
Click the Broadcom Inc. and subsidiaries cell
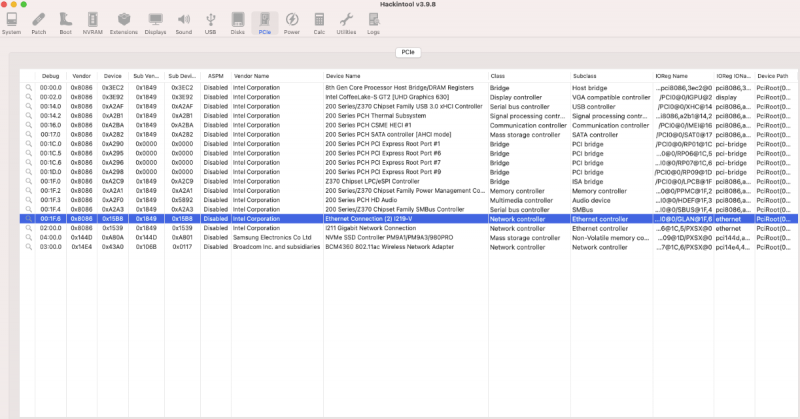pyautogui.click(x=276, y=247)
